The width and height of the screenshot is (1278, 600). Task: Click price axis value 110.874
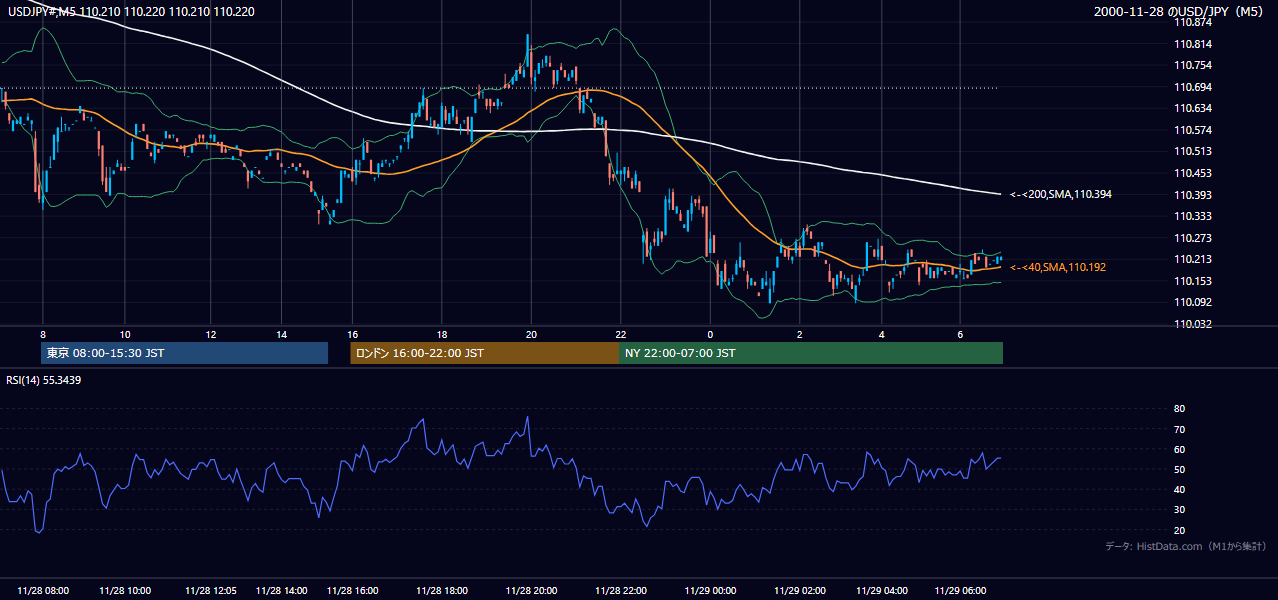click(x=1192, y=22)
